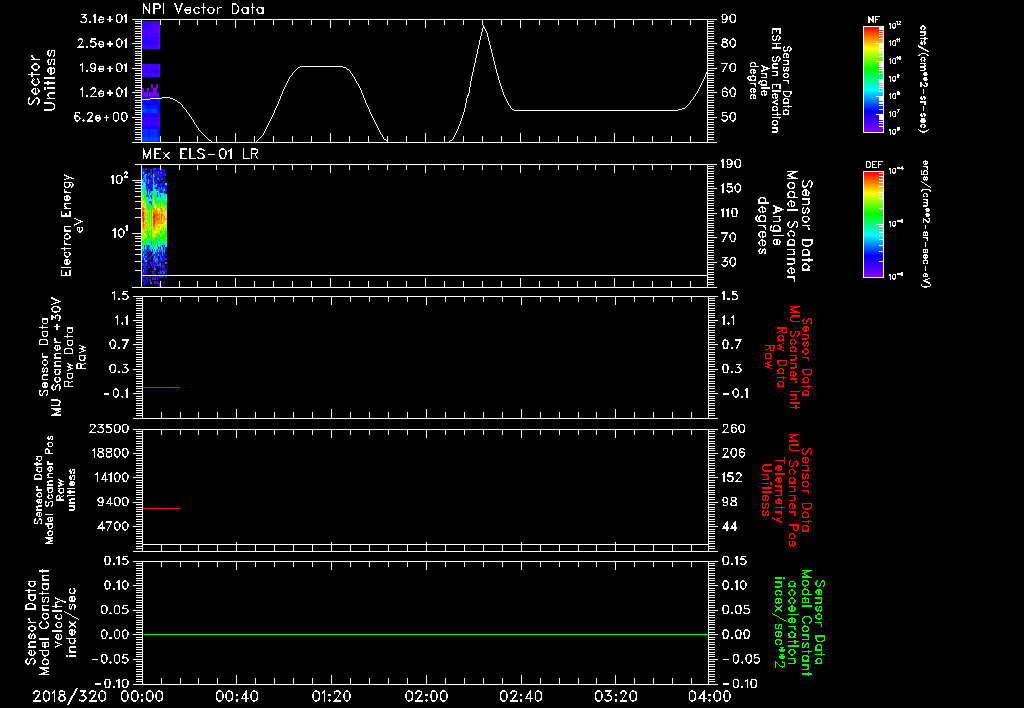Viewport: 1024px width, 708px height.
Task: Click the 18800 scanner position tick value
Action: tap(108, 453)
